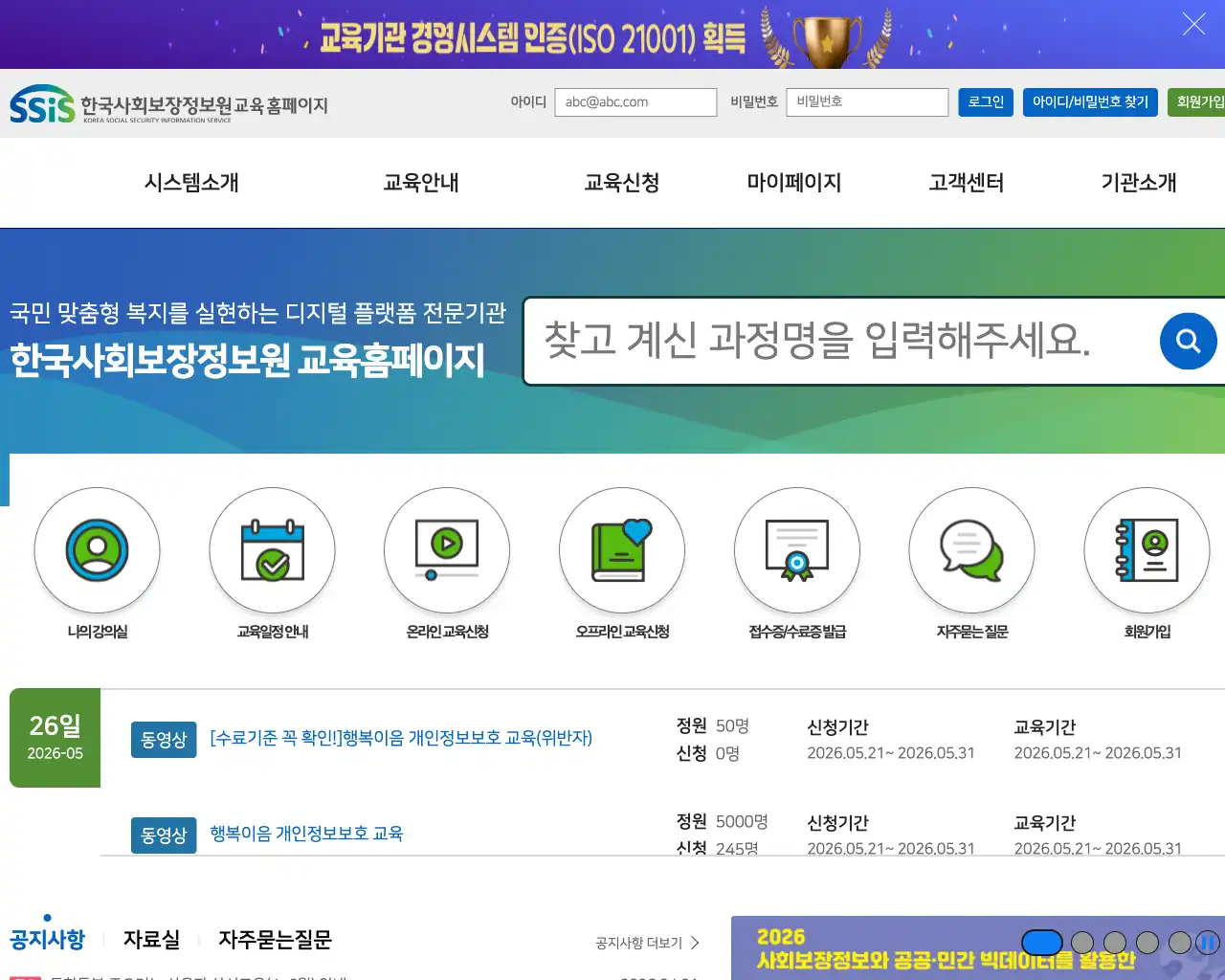The image size is (1225, 980).
Task: Open the 기관소개 menu
Action: coord(1139,182)
